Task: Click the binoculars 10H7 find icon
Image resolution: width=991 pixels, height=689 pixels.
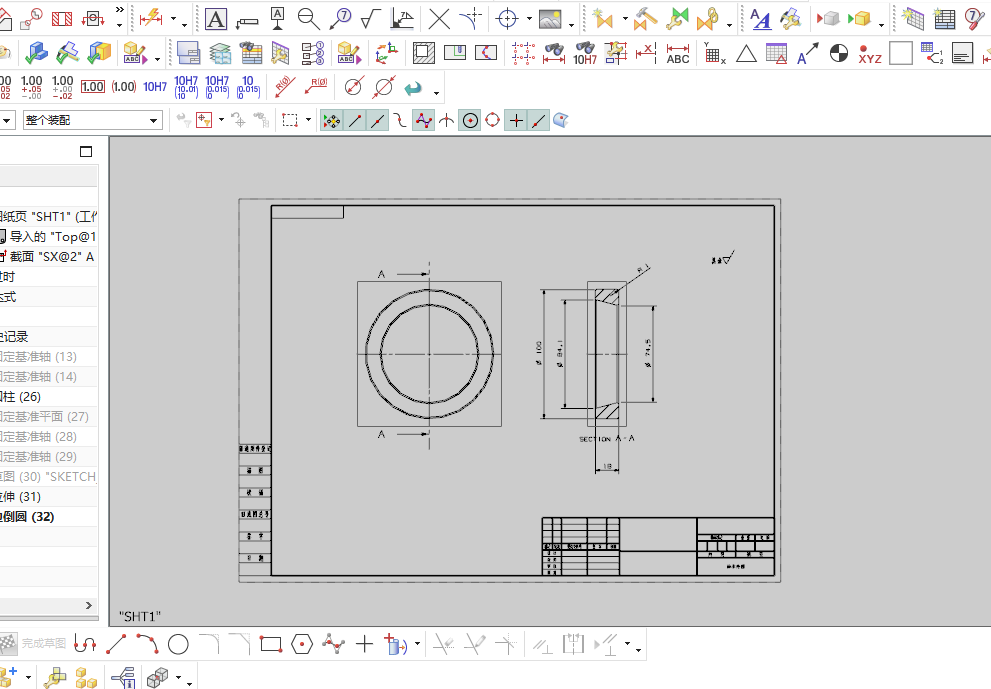Action: pyautogui.click(x=585, y=54)
